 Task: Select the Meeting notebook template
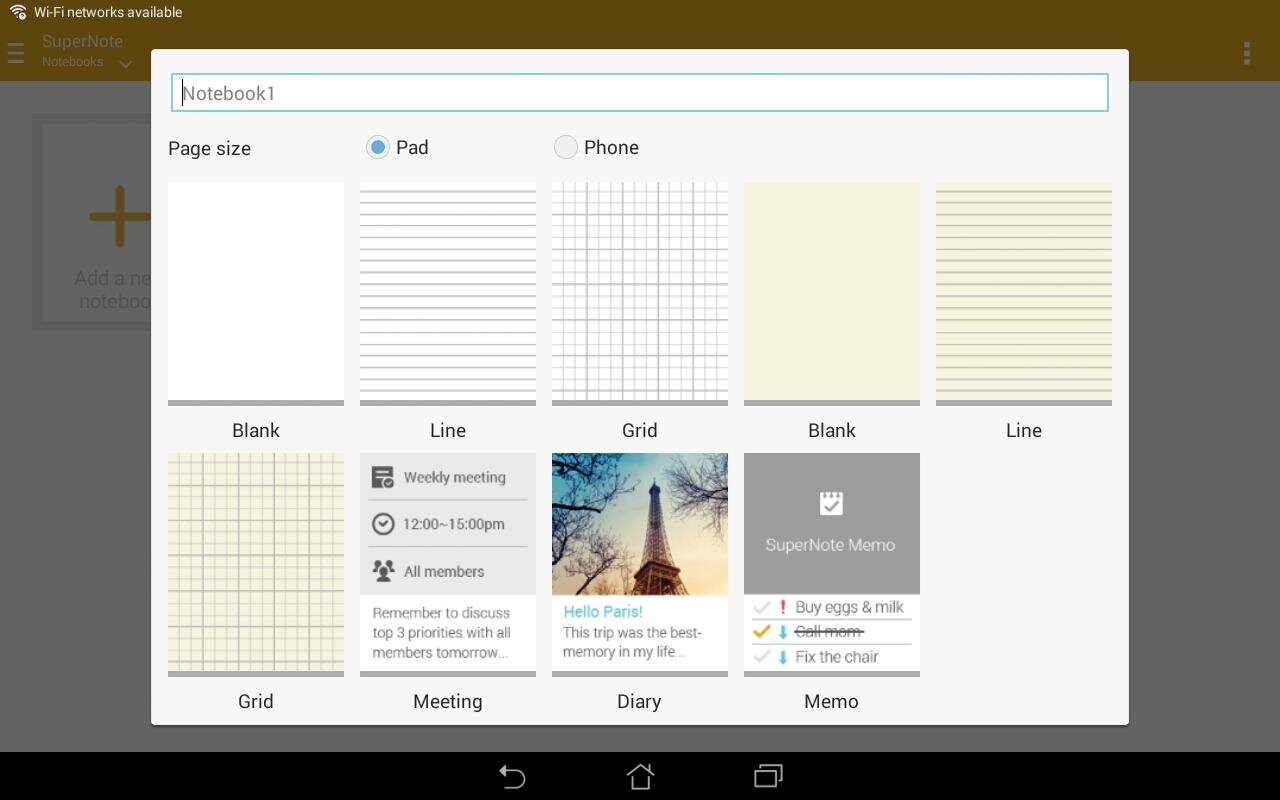coord(448,564)
